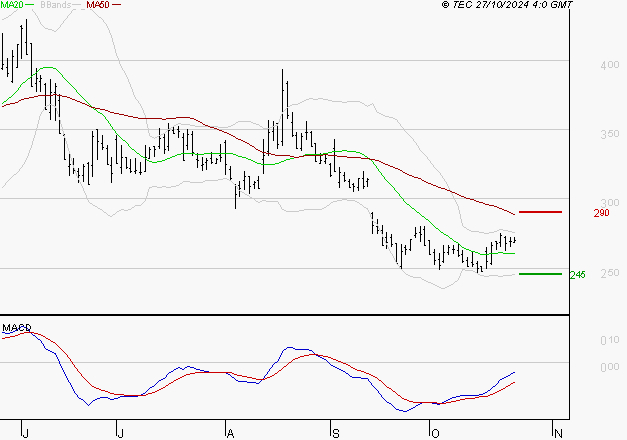Click the O month axis label
The width and height of the screenshot is (627, 440).
click(435, 433)
